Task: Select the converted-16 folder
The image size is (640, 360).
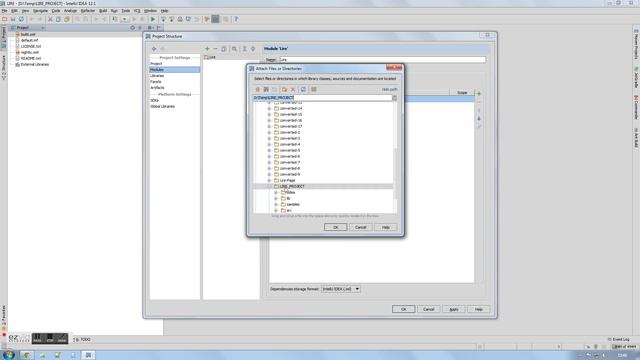Action: point(291,120)
